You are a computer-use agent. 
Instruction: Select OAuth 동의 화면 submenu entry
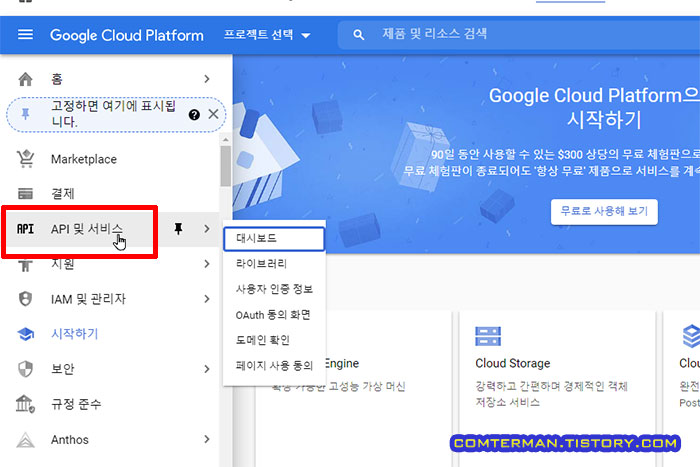point(274,315)
